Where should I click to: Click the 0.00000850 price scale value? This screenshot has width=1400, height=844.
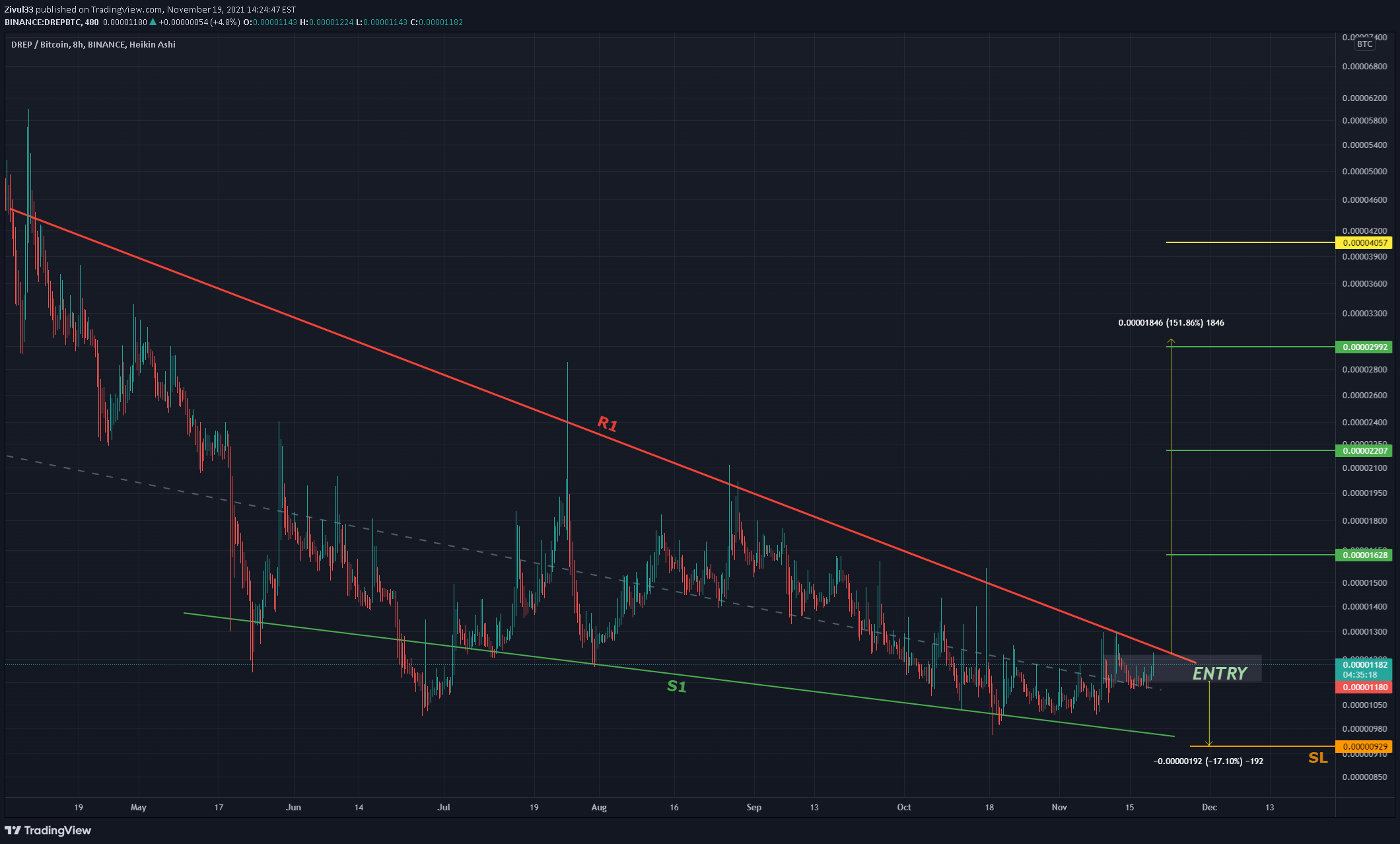pos(1364,777)
